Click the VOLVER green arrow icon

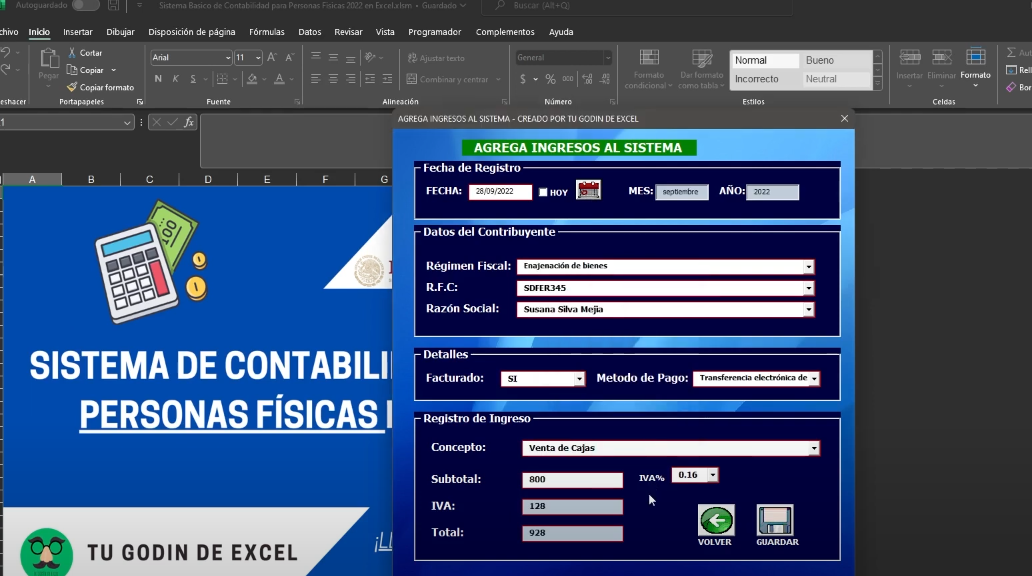(x=715, y=521)
